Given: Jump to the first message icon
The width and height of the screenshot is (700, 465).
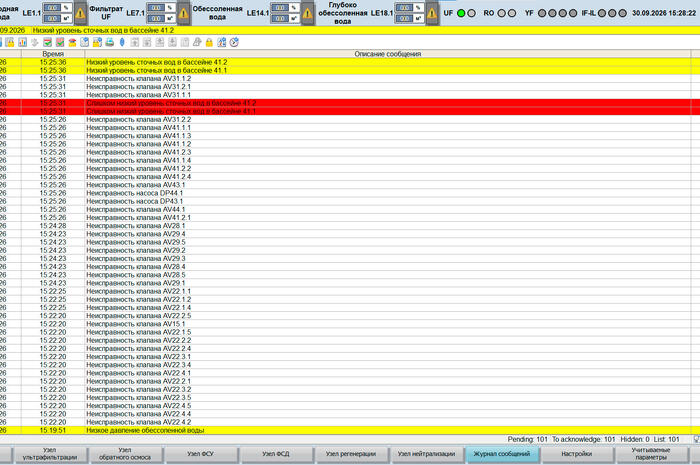Looking at the screenshot, I should click(134, 42).
